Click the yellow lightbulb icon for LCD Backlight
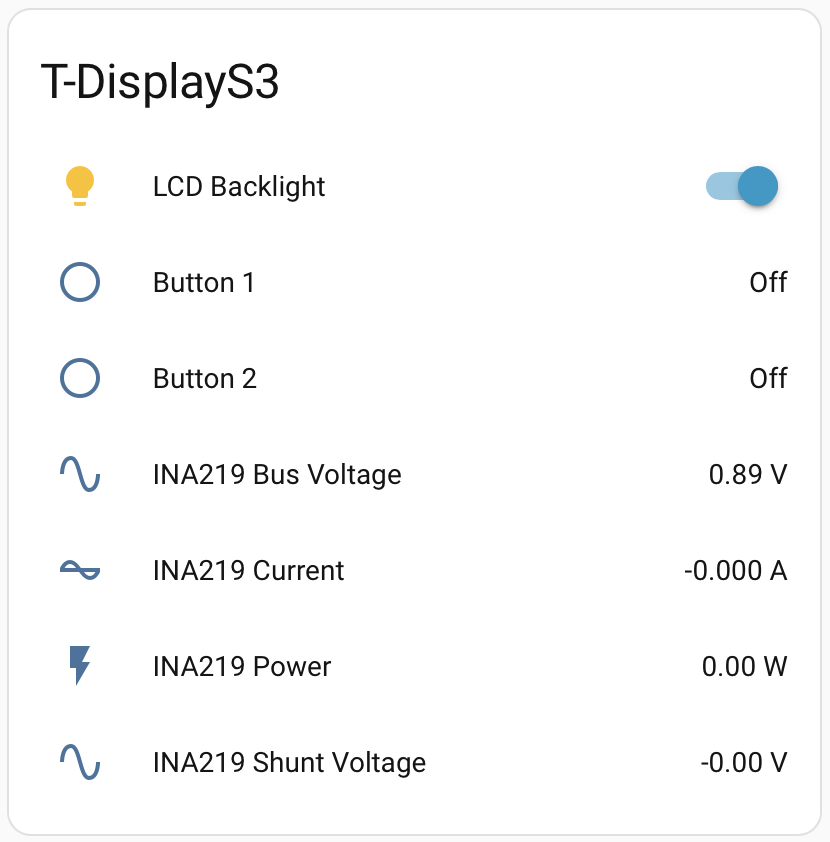 click(80, 186)
